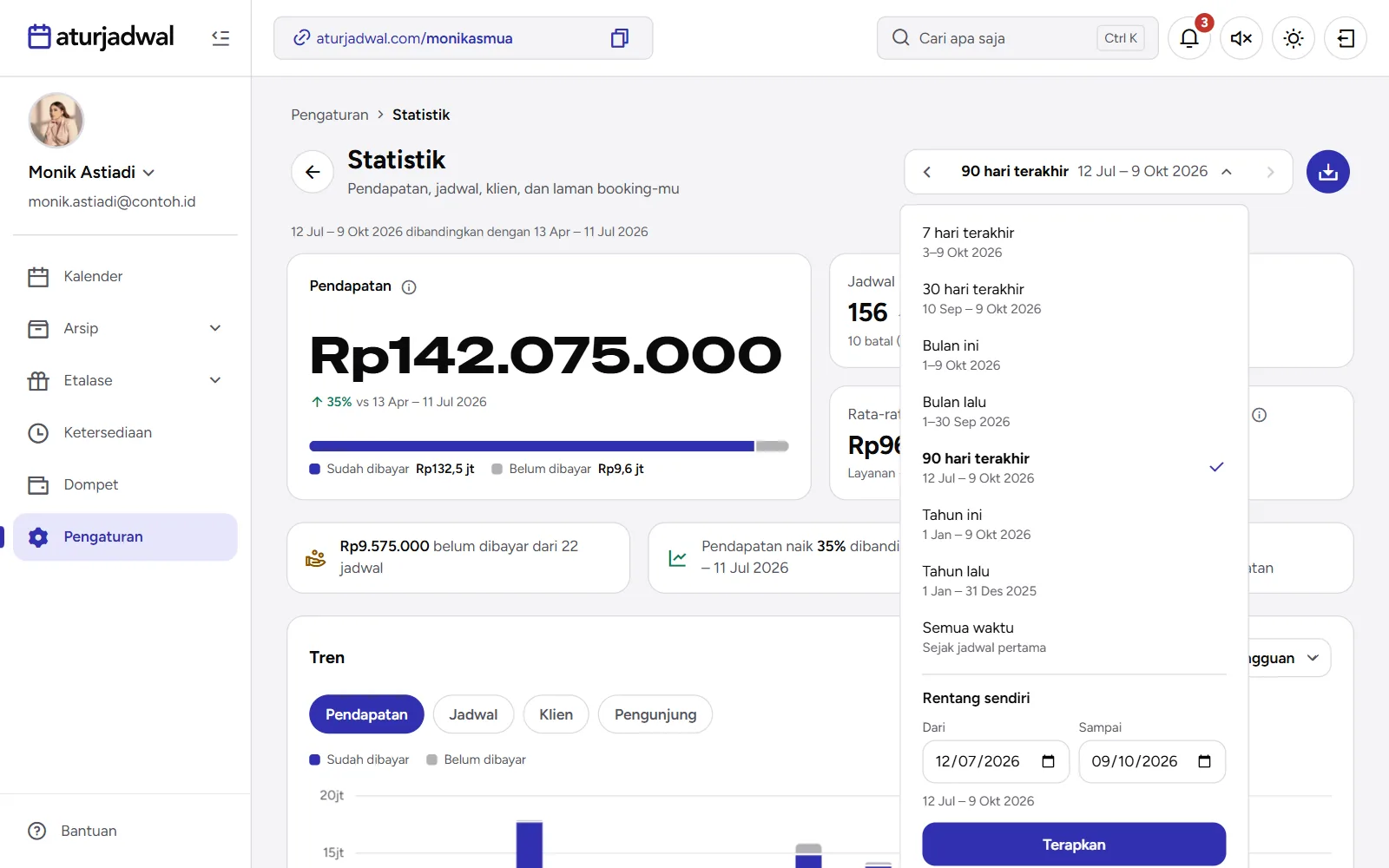The height and width of the screenshot is (868, 1389).
Task: Click the Pengaturan breadcrumb link
Action: click(330, 115)
